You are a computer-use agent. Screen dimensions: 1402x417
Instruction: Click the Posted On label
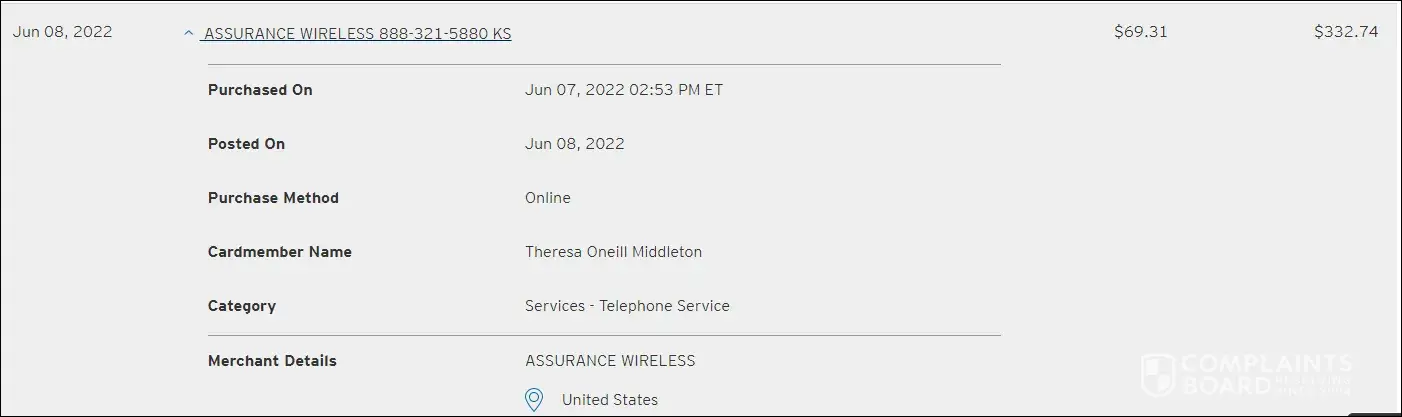246,144
